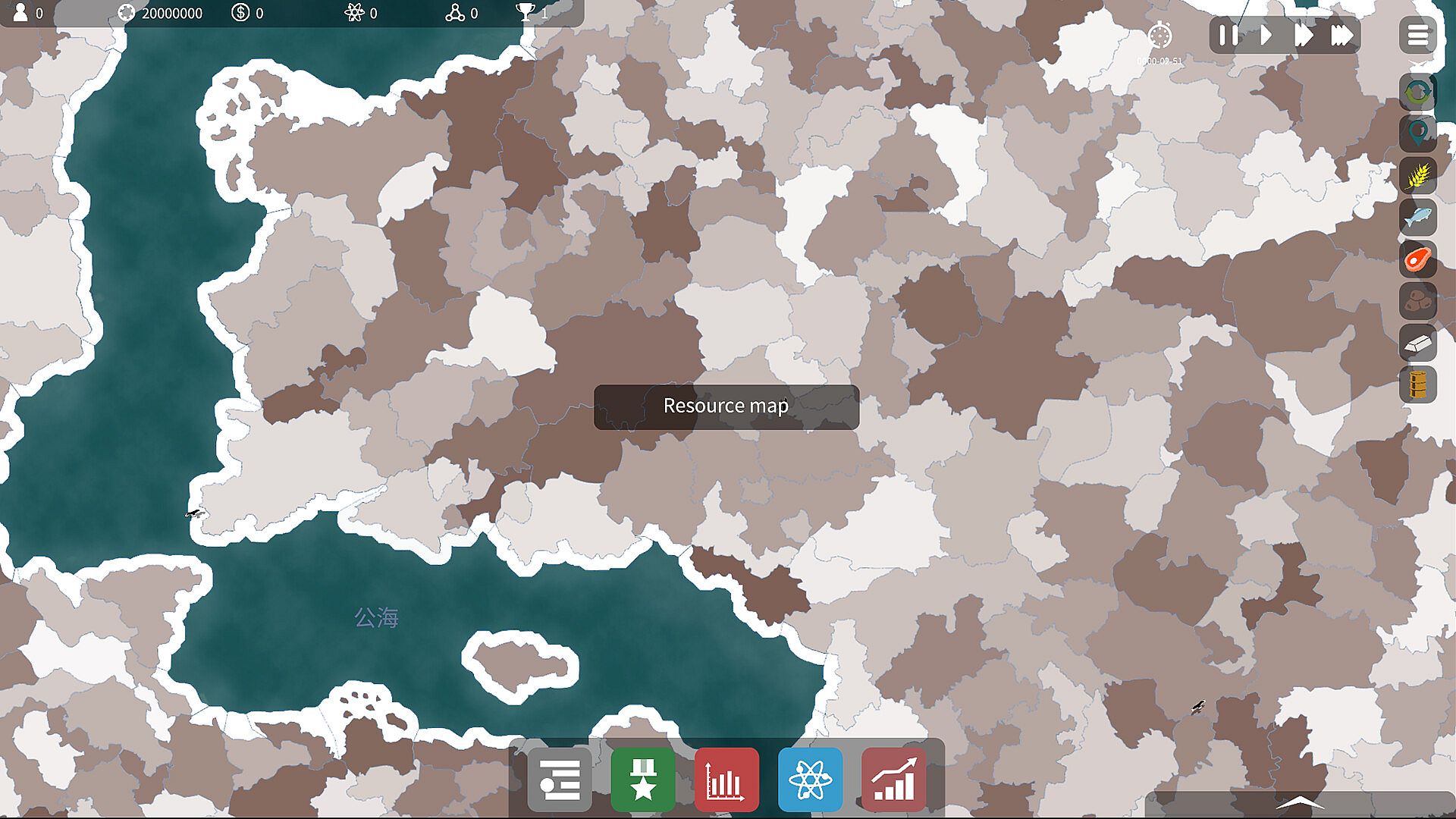Open the gray list panel button
Viewport: 1456px width, 819px height.
pos(560,780)
